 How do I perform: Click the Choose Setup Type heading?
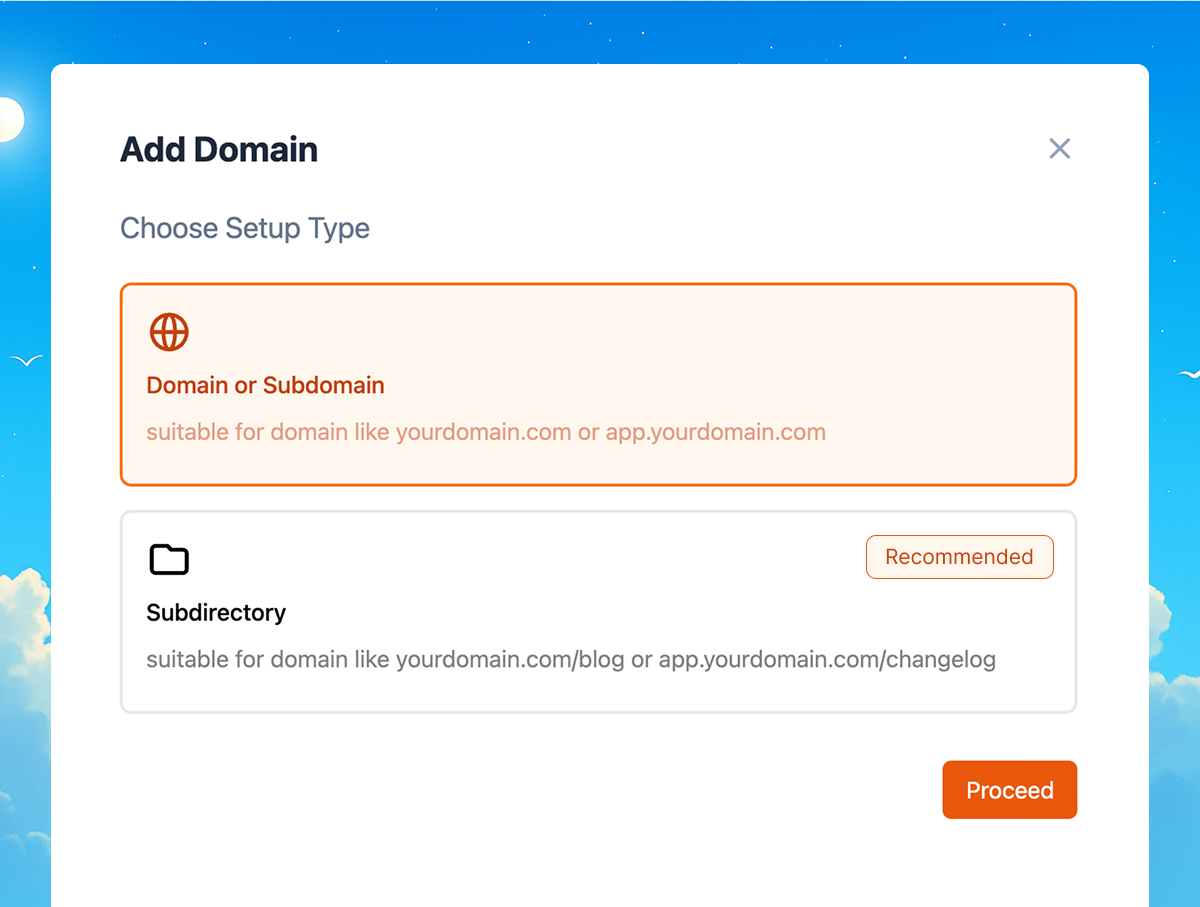[x=245, y=228]
